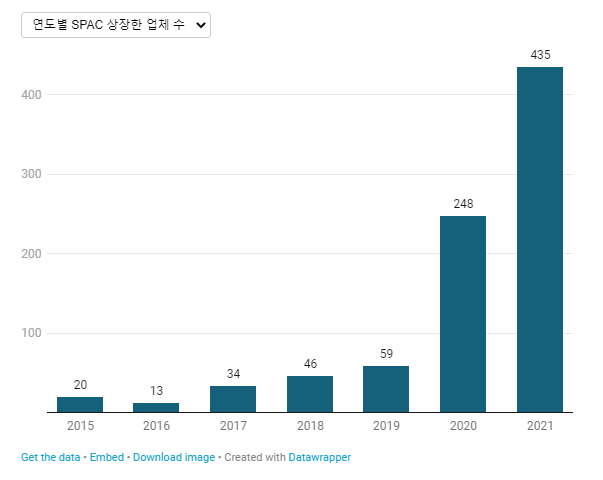Viewport: 603px width, 480px height.
Task: Click the 2016 bar
Action: pos(156,407)
